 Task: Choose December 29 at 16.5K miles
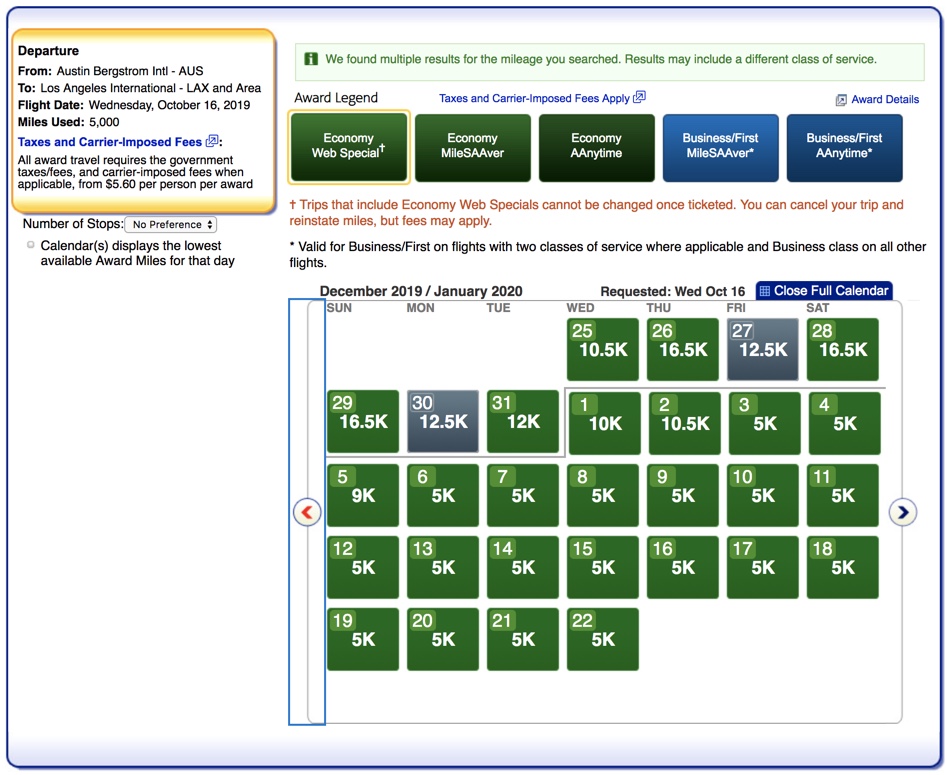pyautogui.click(x=362, y=421)
